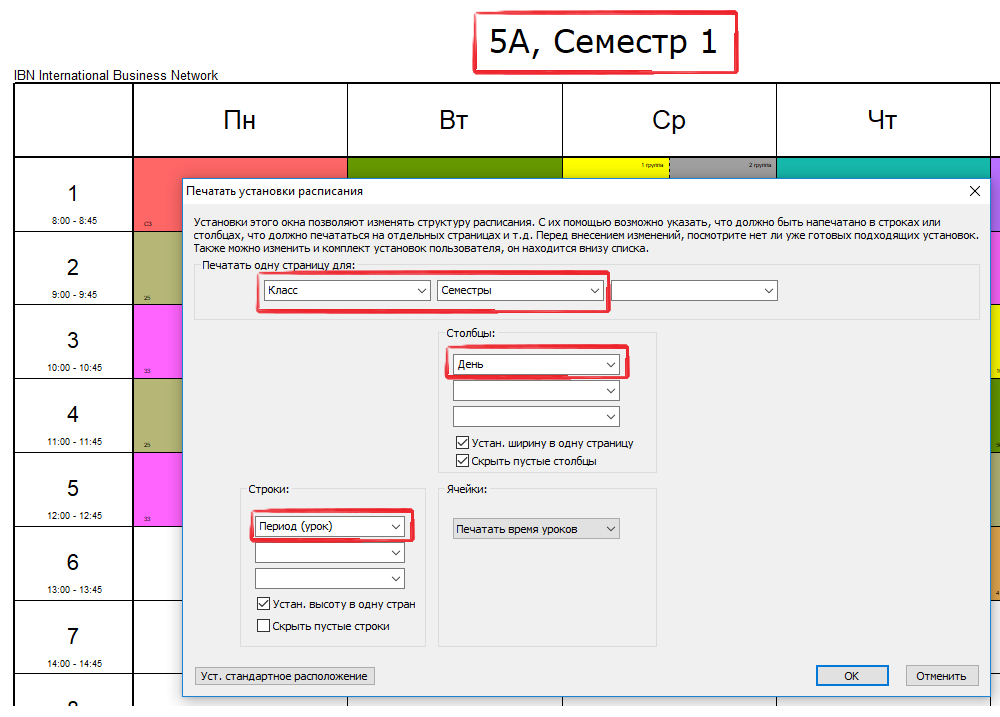Open the Печатать время уроков dropdown
1000x717 pixels.
click(x=536, y=528)
